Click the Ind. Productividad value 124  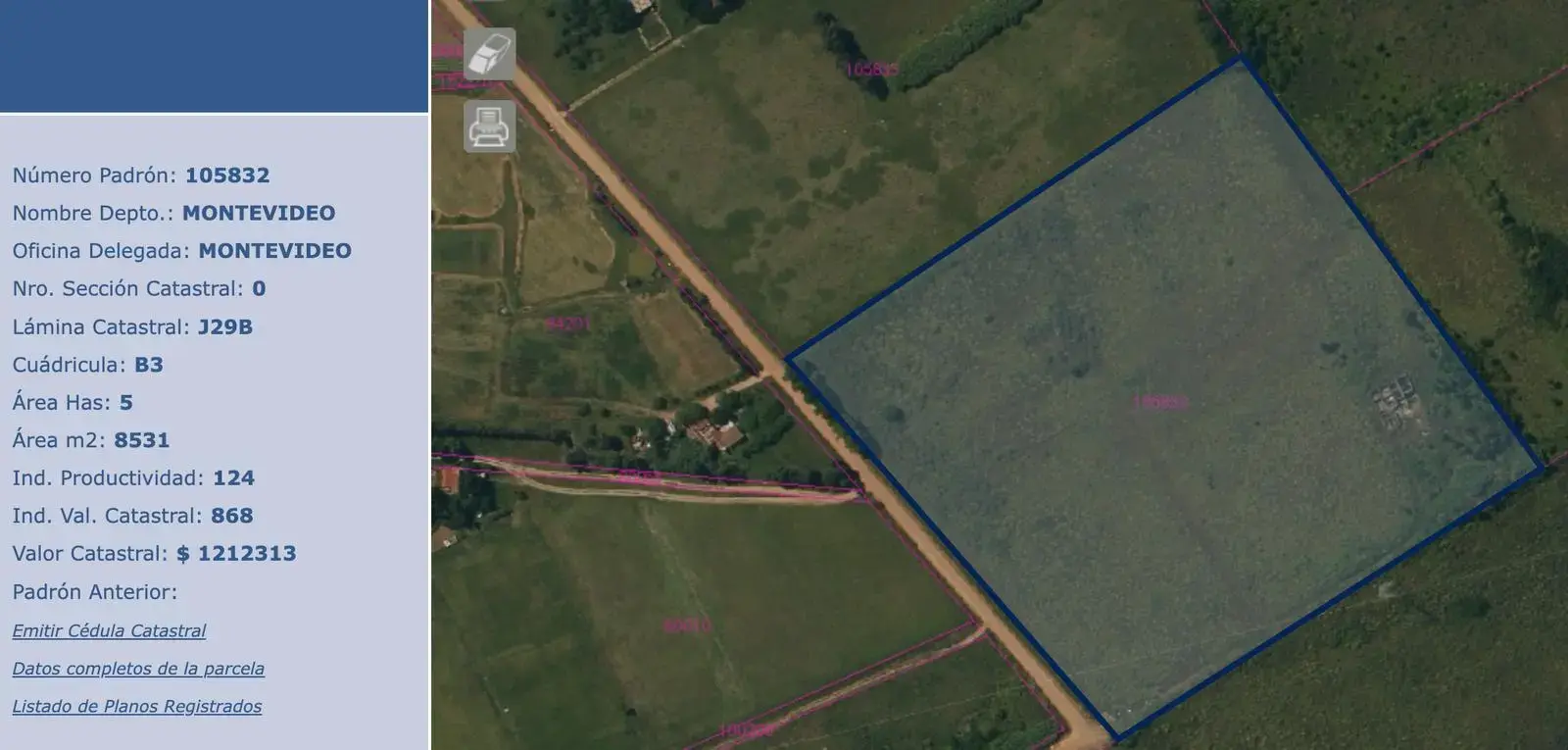click(x=234, y=477)
